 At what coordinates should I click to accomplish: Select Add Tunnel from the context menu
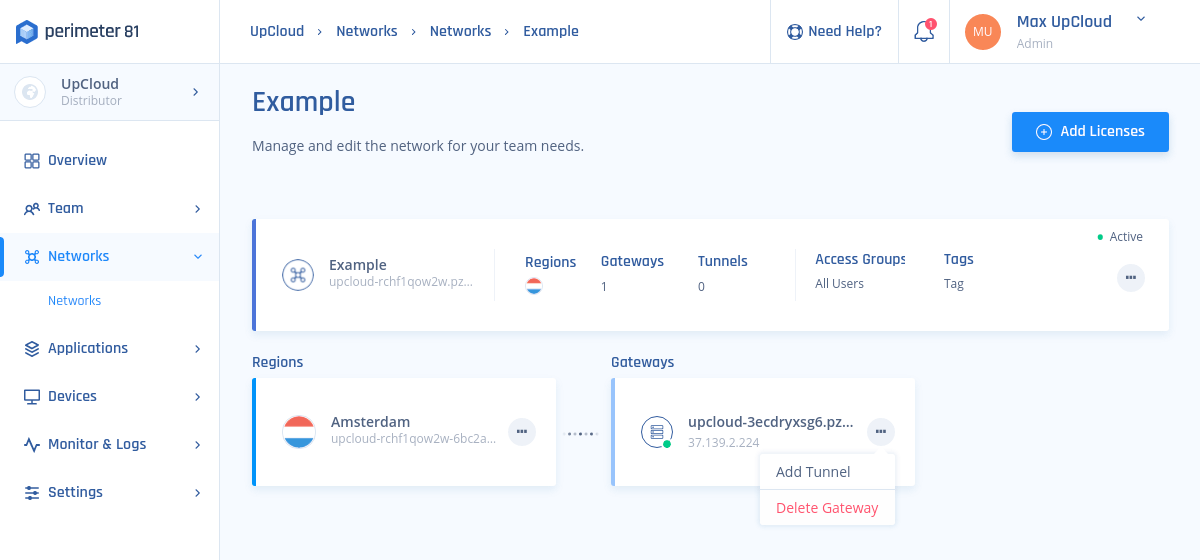click(x=813, y=472)
